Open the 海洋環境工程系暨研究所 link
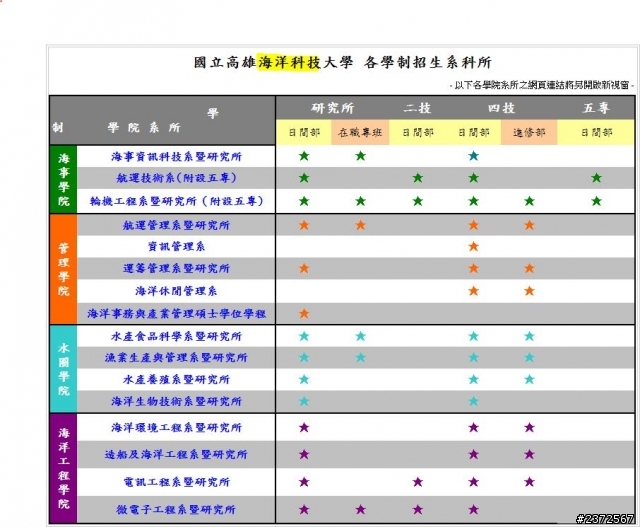 176,427
